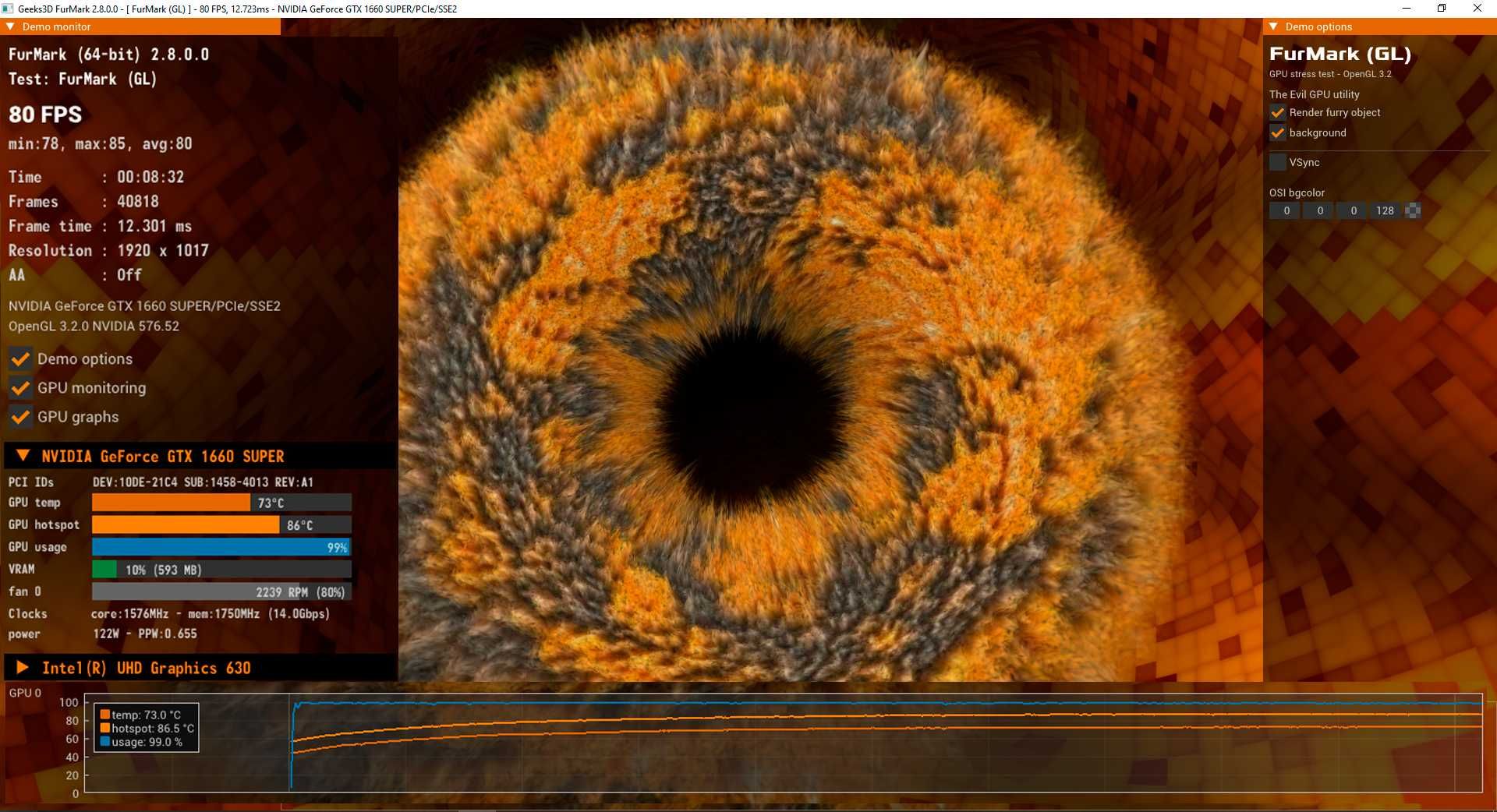The width and height of the screenshot is (1497, 812).
Task: Click the PCI IDs DEV:10DE-21C4 text
Action: [203, 482]
